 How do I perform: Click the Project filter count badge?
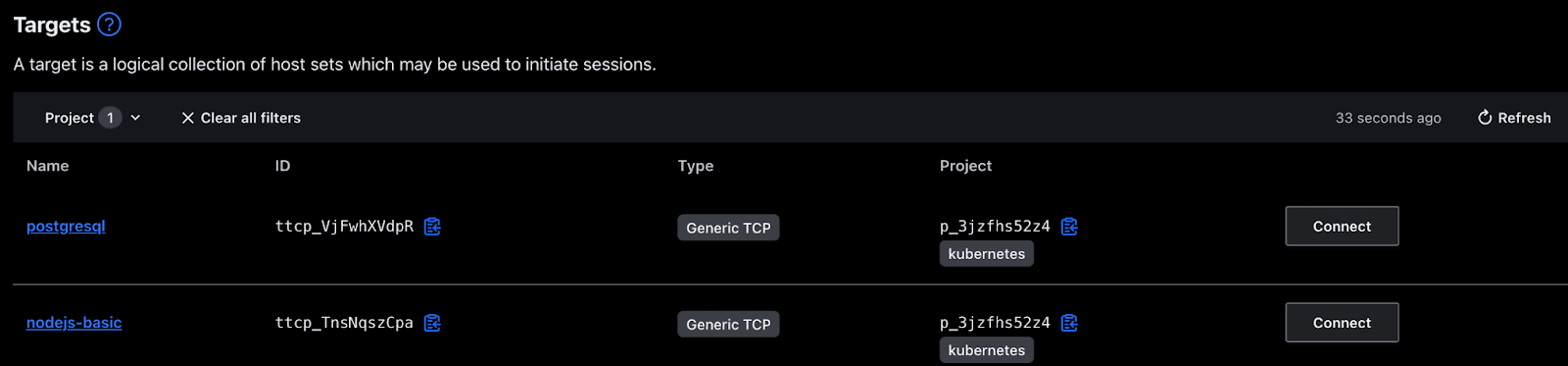click(x=110, y=118)
